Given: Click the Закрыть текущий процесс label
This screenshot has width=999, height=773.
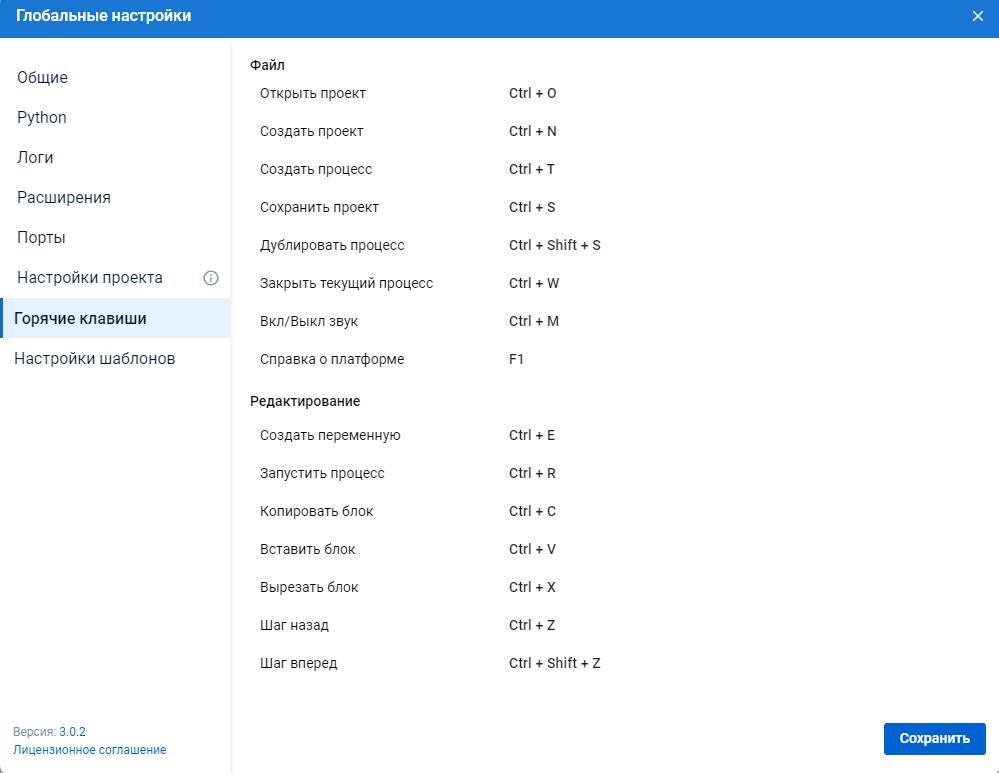Looking at the screenshot, I should [347, 284].
